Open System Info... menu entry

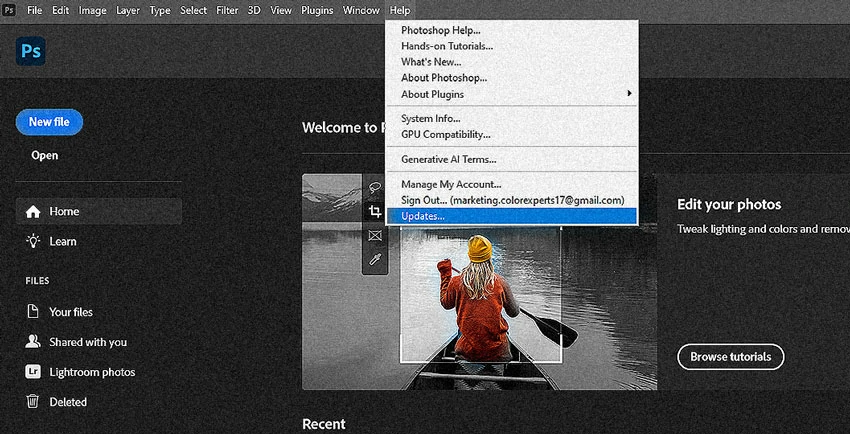[x=511, y=118]
